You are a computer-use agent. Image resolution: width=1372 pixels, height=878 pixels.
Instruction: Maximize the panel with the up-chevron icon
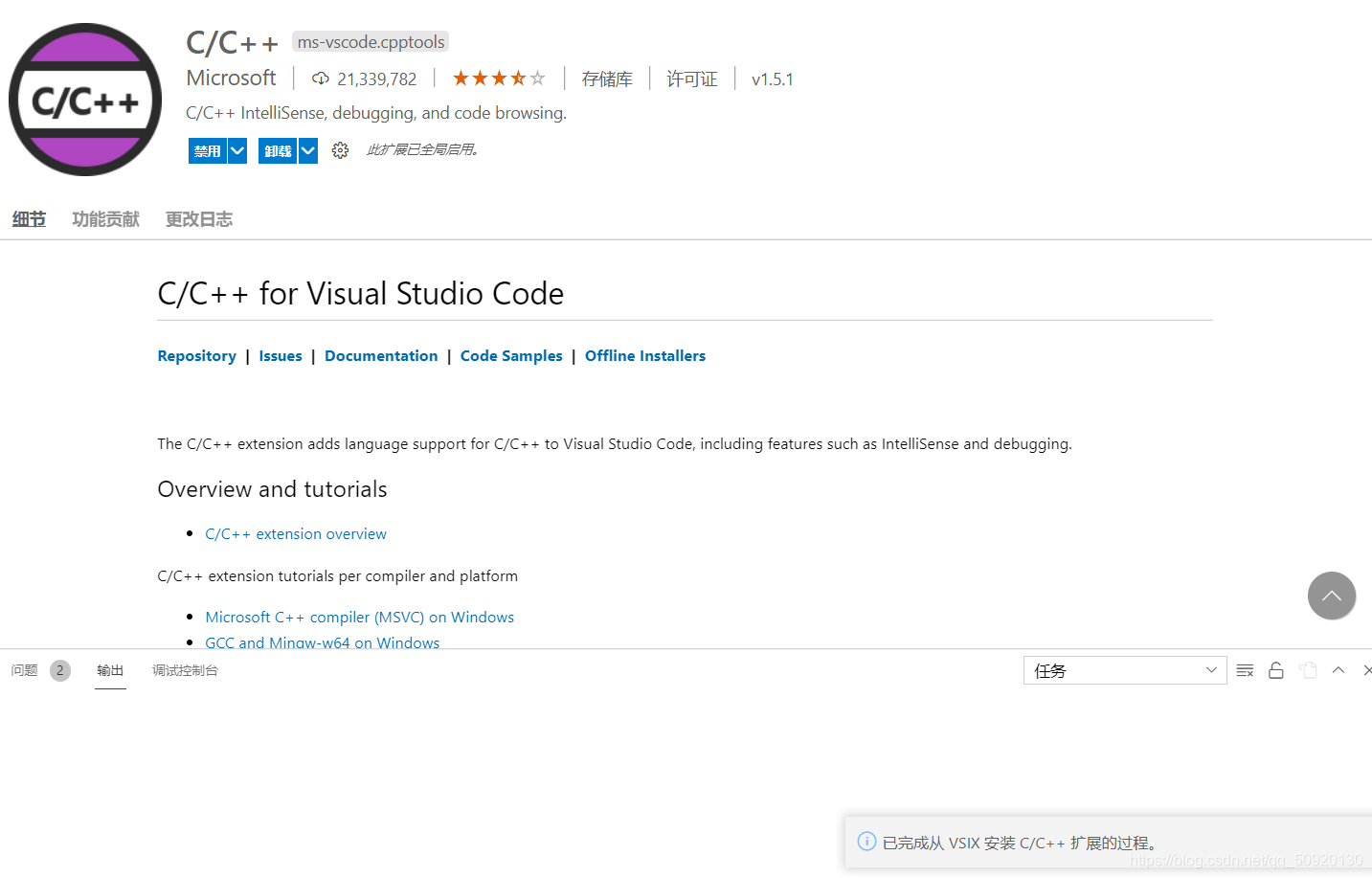click(x=1338, y=670)
